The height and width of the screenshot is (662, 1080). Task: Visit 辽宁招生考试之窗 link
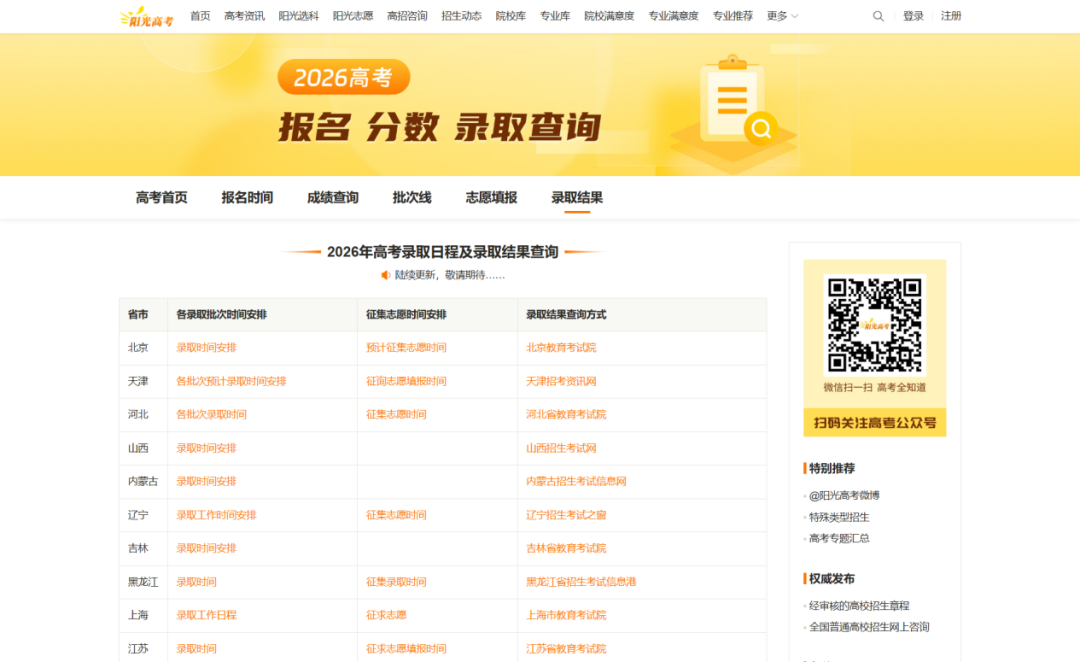tap(566, 515)
